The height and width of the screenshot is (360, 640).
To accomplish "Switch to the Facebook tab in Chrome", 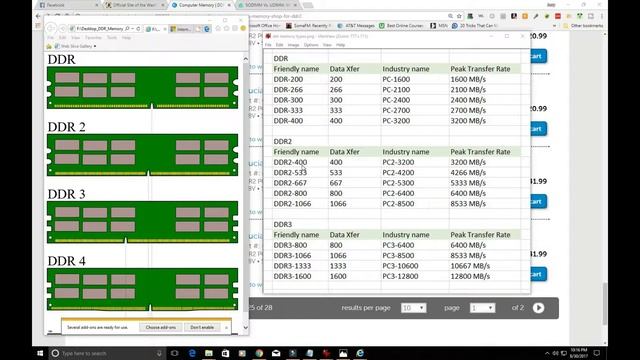I will pos(68,5).
